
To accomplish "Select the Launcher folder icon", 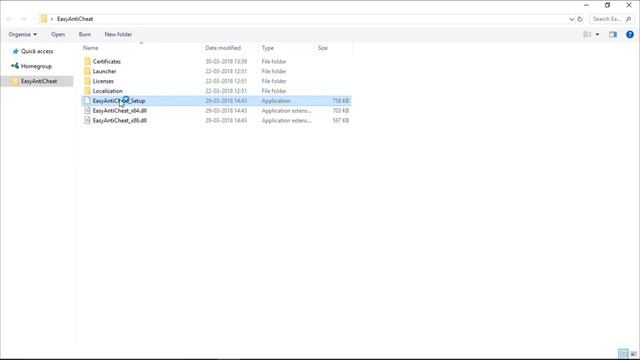I will [87, 71].
